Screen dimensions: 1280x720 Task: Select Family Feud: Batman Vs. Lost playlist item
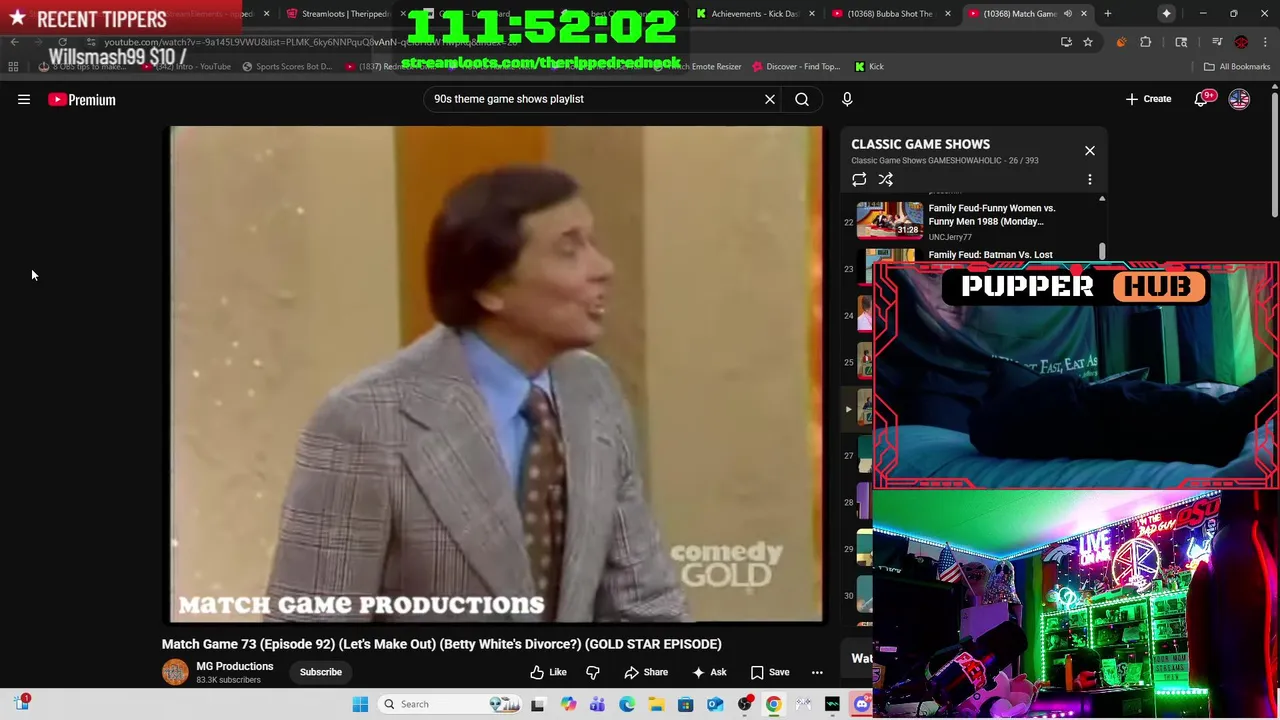[x=990, y=255]
